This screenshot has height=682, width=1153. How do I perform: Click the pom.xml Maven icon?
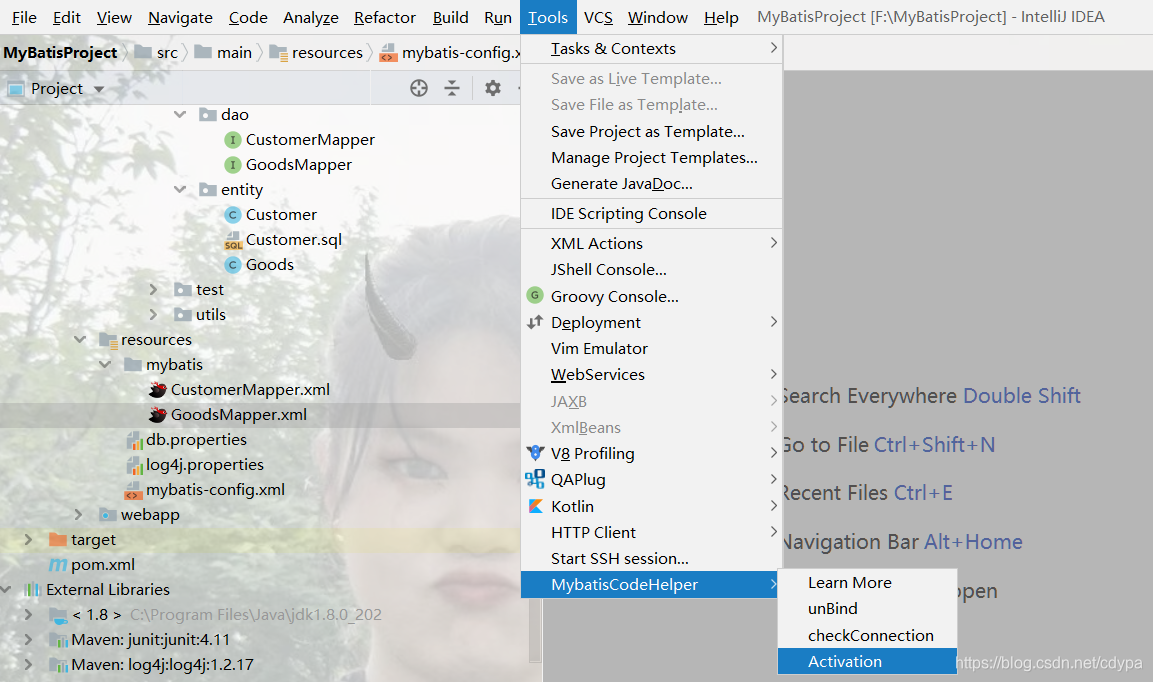tap(57, 565)
